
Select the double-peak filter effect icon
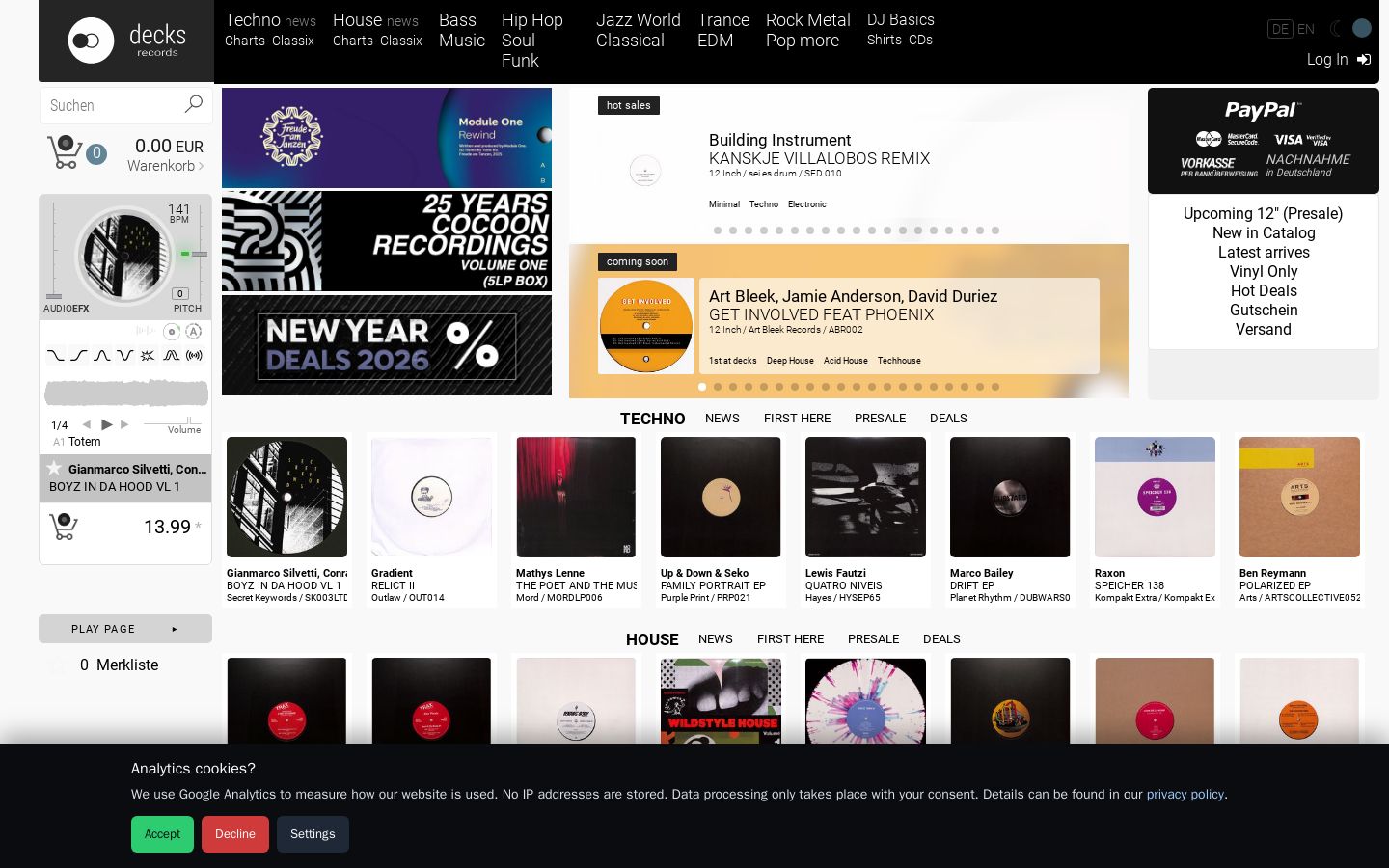(171, 356)
